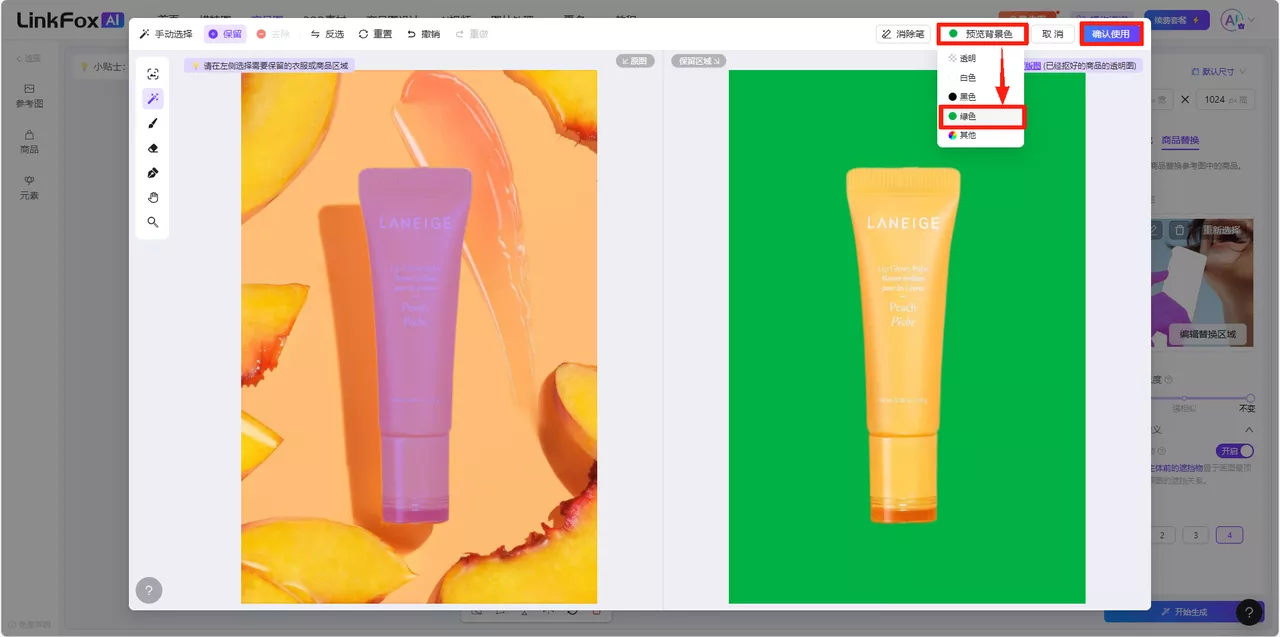Open the 预览背景色 dropdown
1280x637 pixels.
(981, 34)
